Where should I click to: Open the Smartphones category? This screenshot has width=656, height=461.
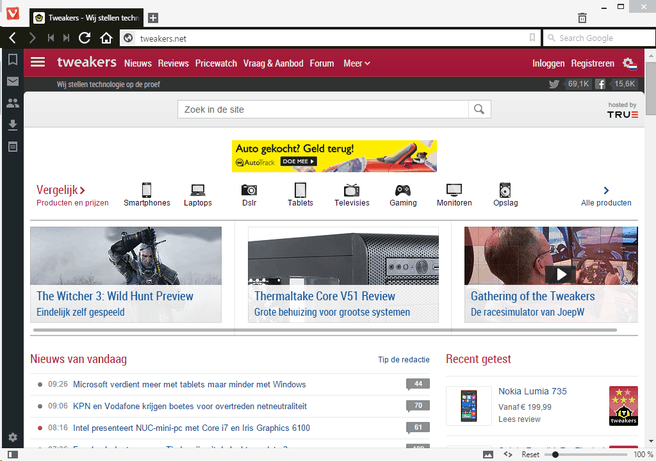coord(147,195)
